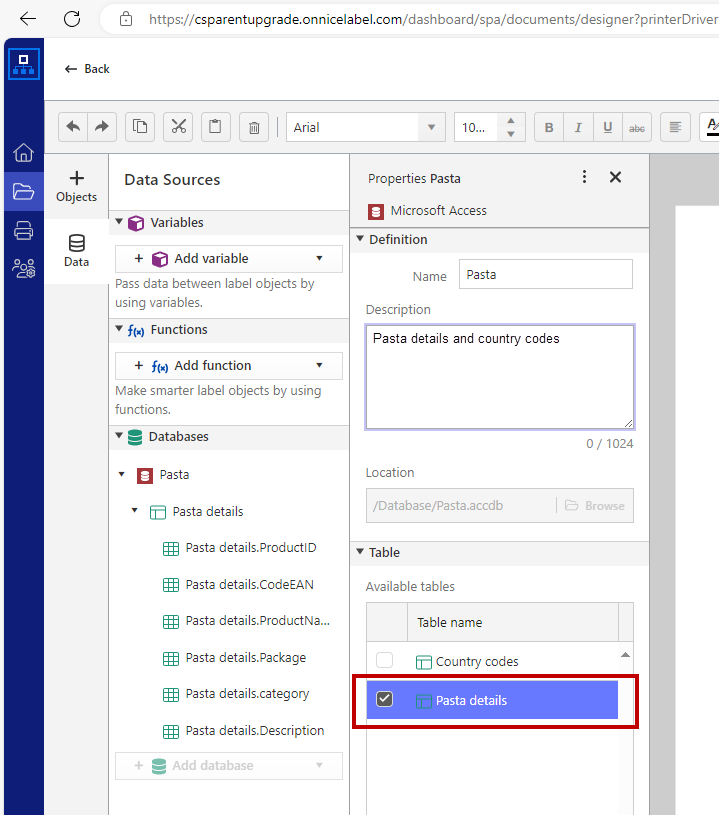Click the cut scissors icon
This screenshot has height=815, width=719.
(178, 127)
